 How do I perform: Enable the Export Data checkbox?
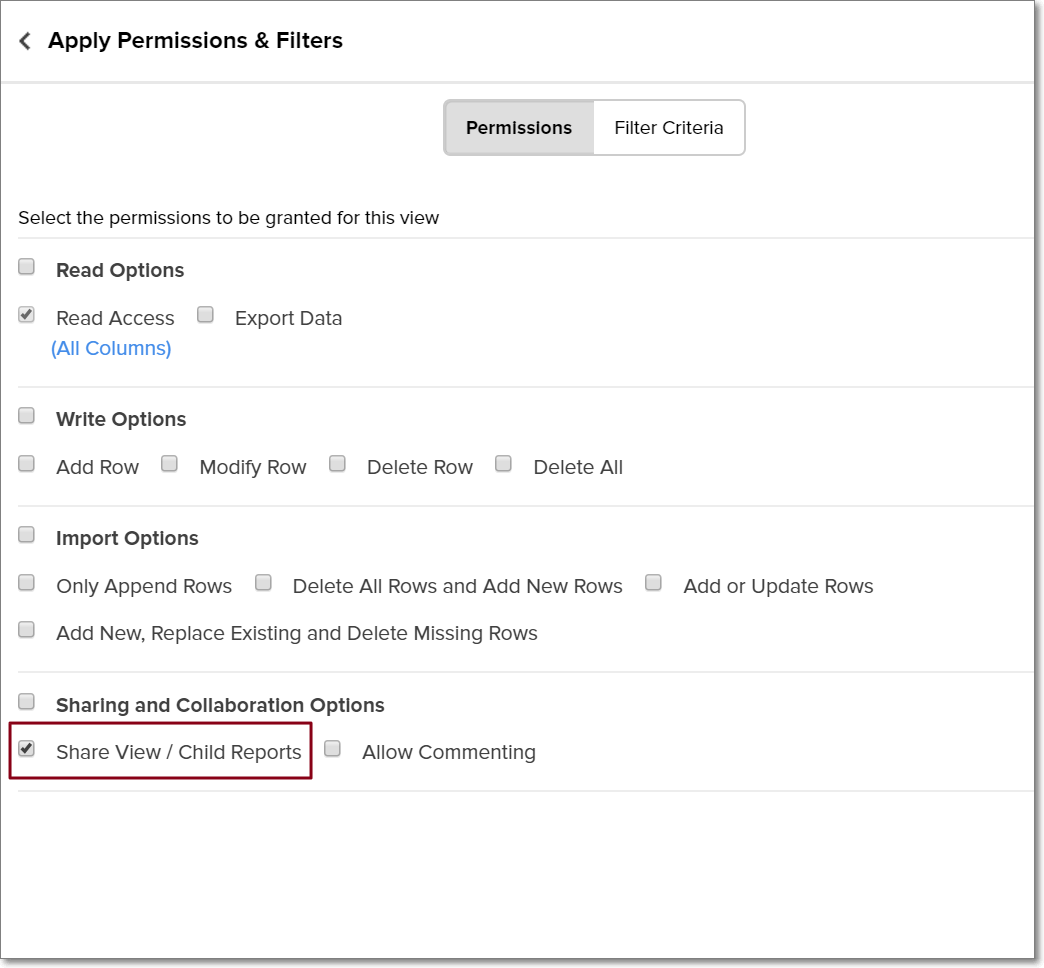[x=206, y=314]
